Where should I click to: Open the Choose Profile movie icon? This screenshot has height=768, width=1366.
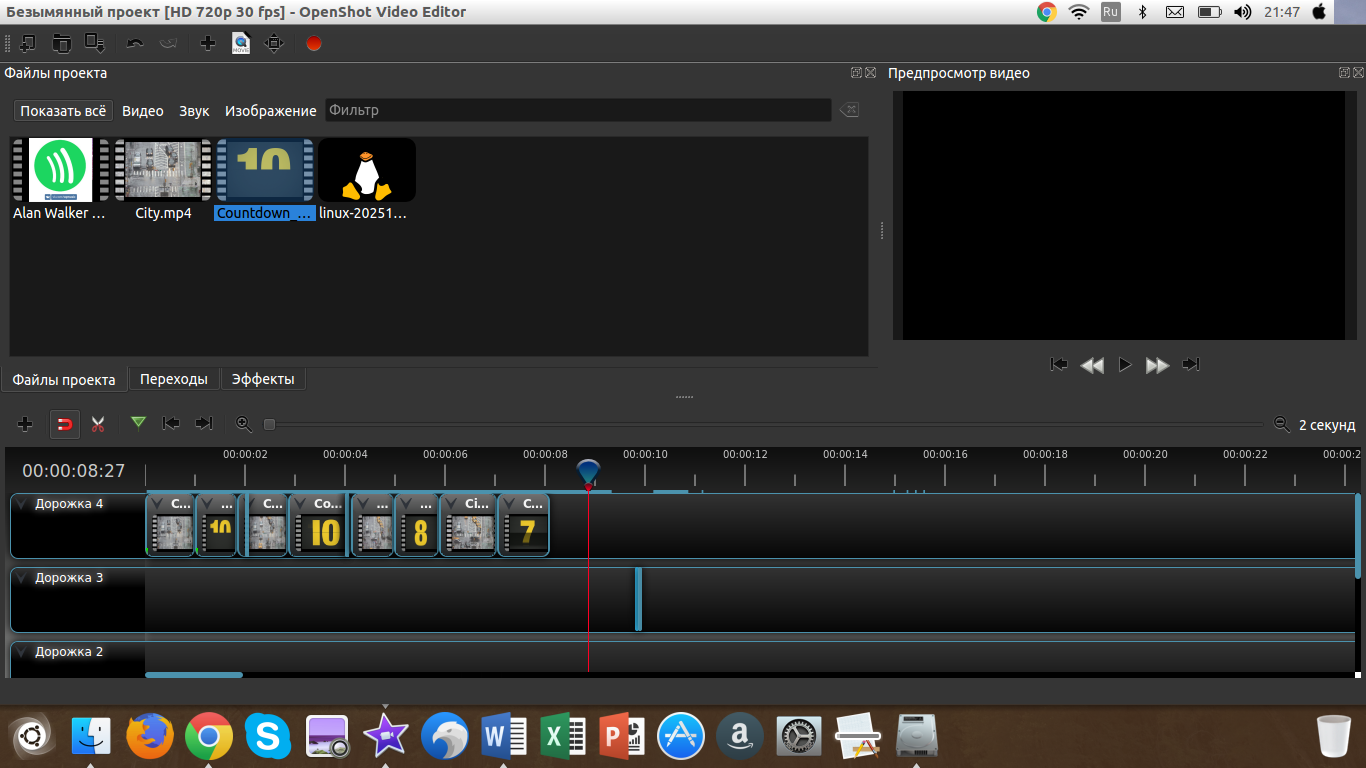[x=240, y=43]
